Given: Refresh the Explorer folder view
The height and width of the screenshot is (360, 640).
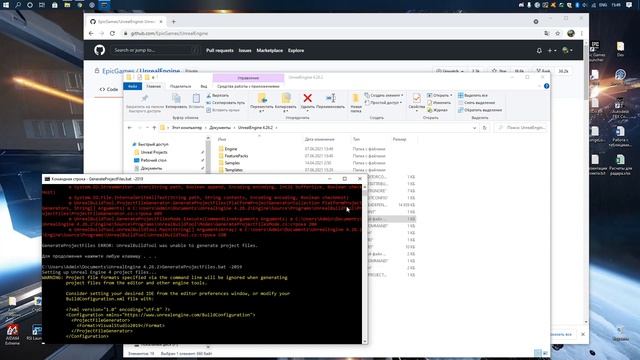Looking at the screenshot, I should pyautogui.click(x=484, y=128).
